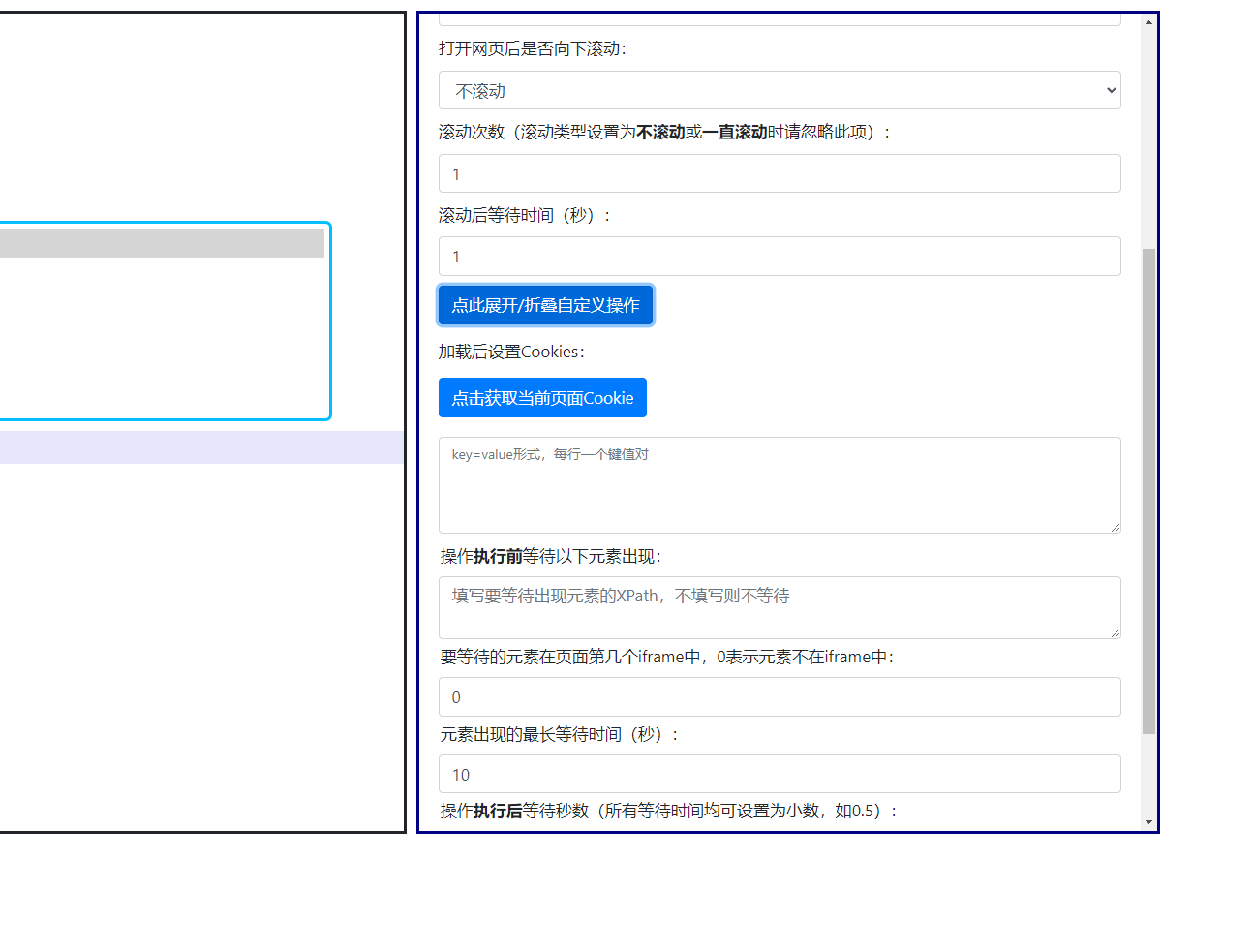1254x952 pixels.
Task: Click the resize handle of the XPath textarea
Action: coord(1116,634)
